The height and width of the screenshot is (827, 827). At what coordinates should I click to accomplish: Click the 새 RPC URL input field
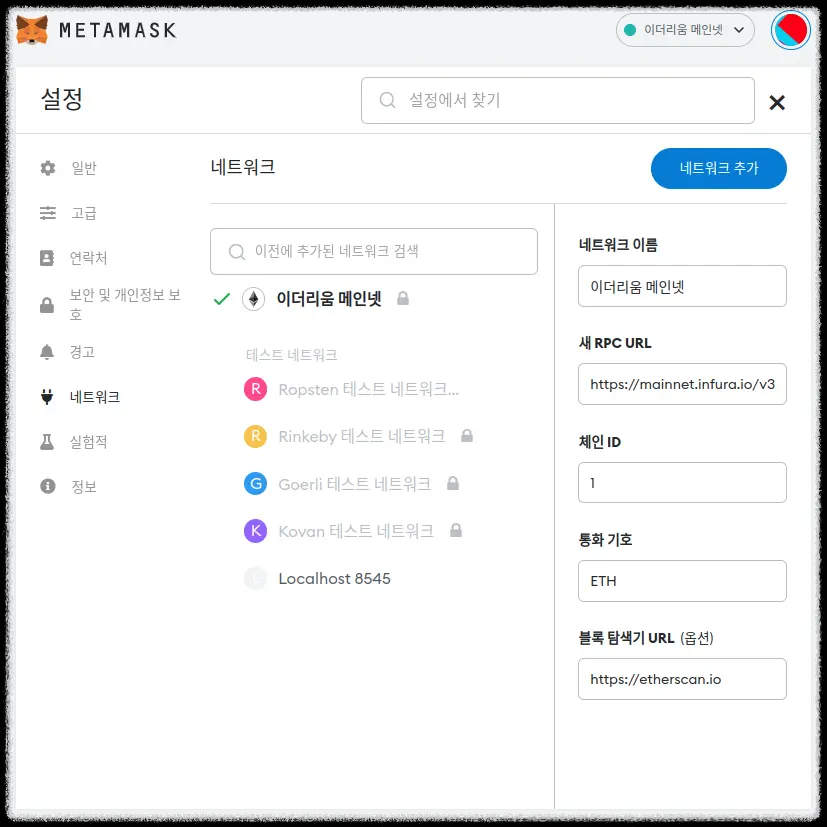[682, 384]
